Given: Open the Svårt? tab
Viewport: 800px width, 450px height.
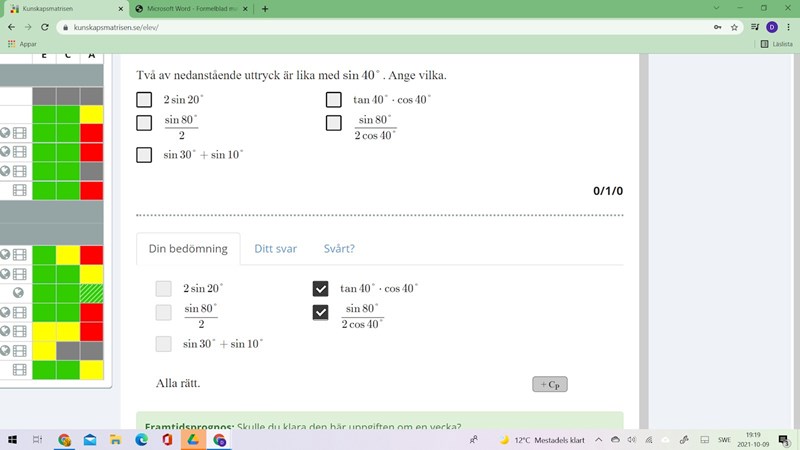Looking at the screenshot, I should (x=339, y=249).
